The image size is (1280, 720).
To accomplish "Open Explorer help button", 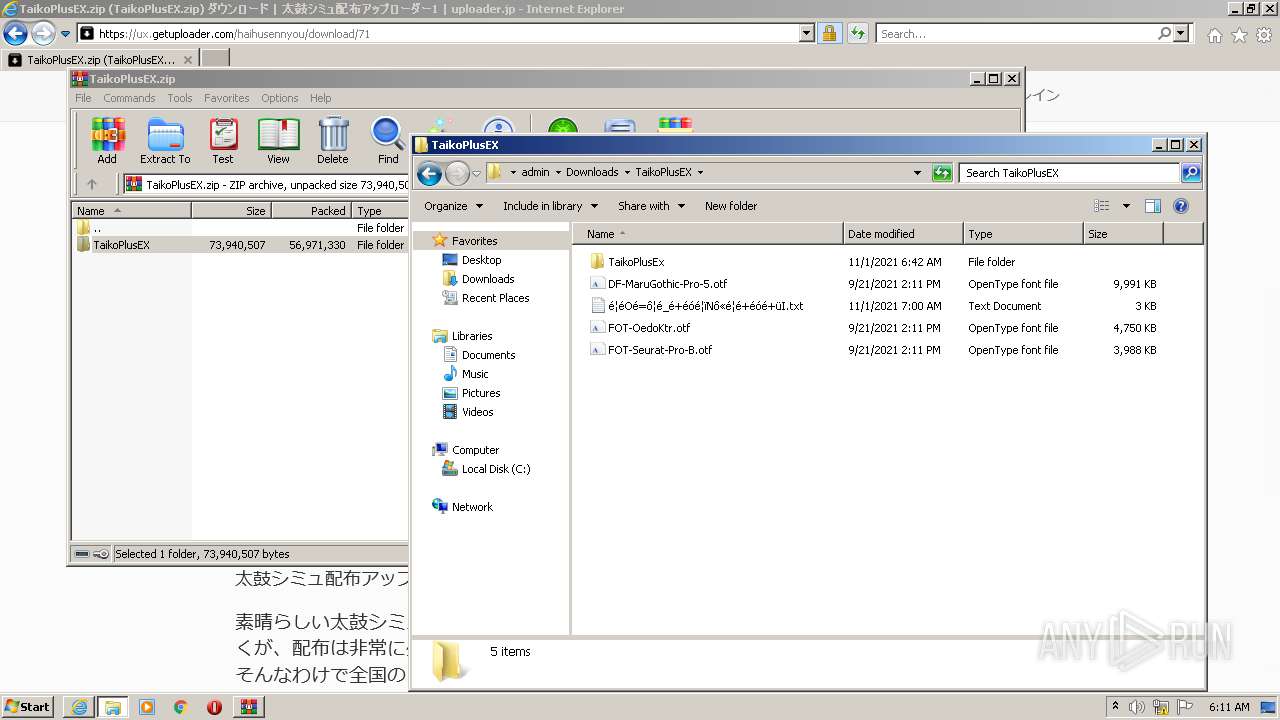I will 1180,206.
